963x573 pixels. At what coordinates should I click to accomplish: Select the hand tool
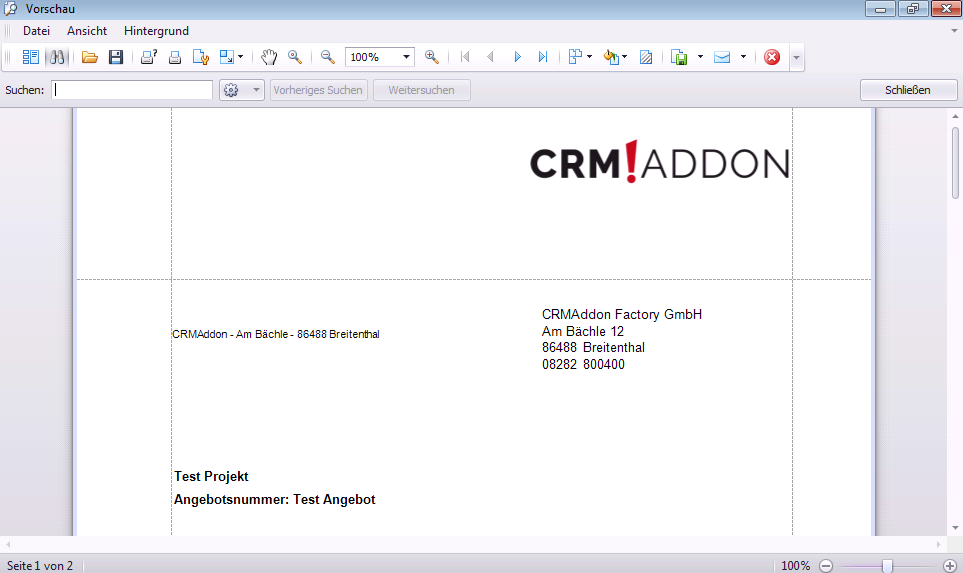(269, 57)
